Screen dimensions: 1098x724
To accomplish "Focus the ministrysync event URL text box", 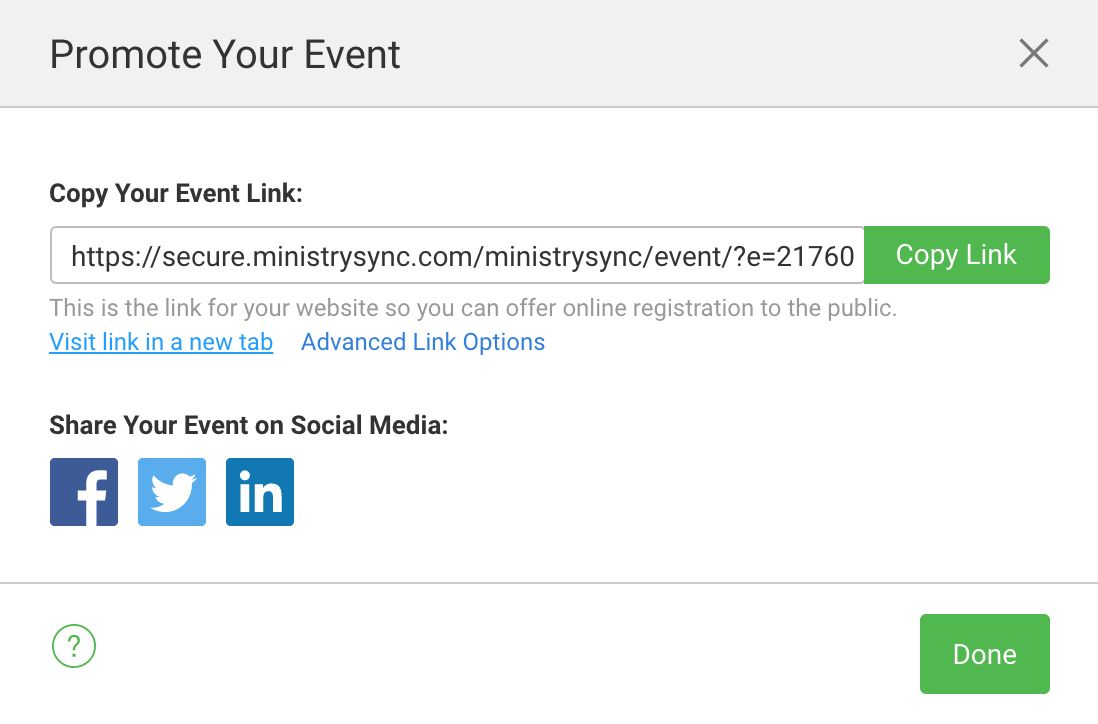I will tap(457, 256).
